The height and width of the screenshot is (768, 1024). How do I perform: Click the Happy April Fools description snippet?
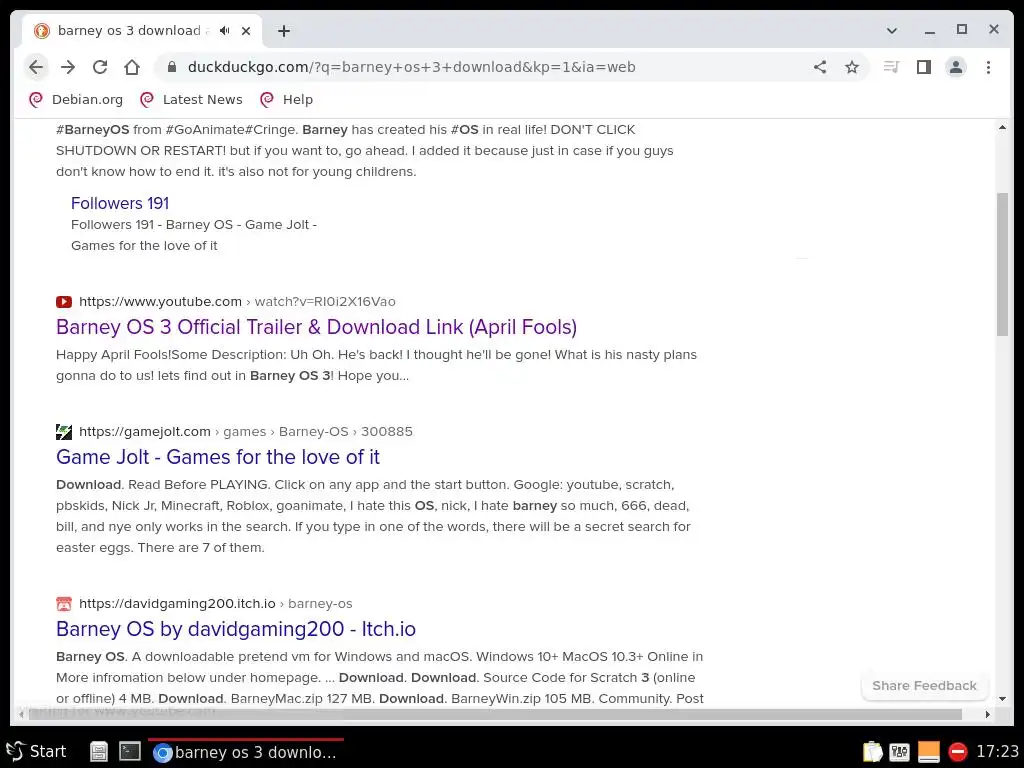point(376,365)
